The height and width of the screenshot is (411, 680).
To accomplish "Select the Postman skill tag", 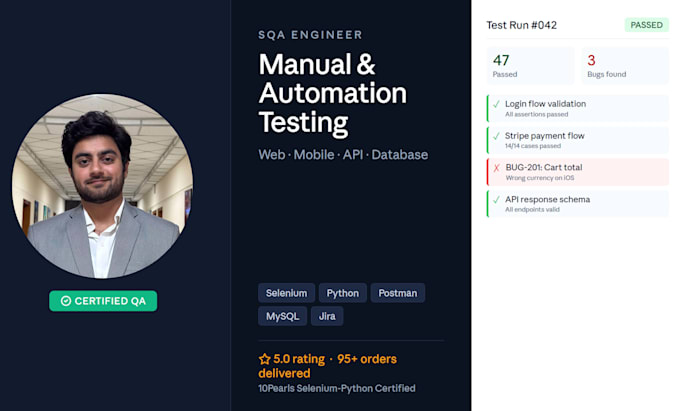I will [x=398, y=293].
